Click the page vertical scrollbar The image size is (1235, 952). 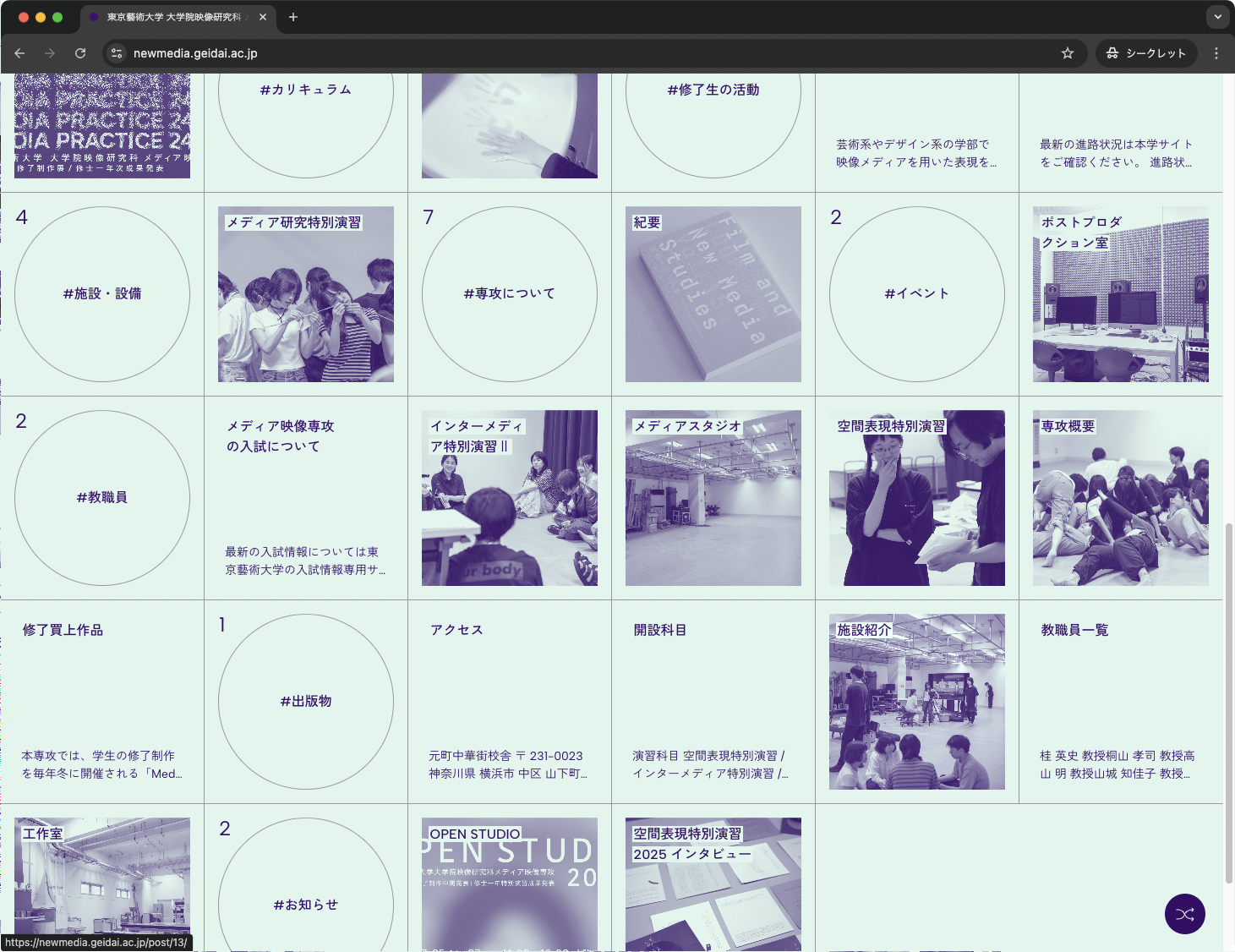(1228, 702)
